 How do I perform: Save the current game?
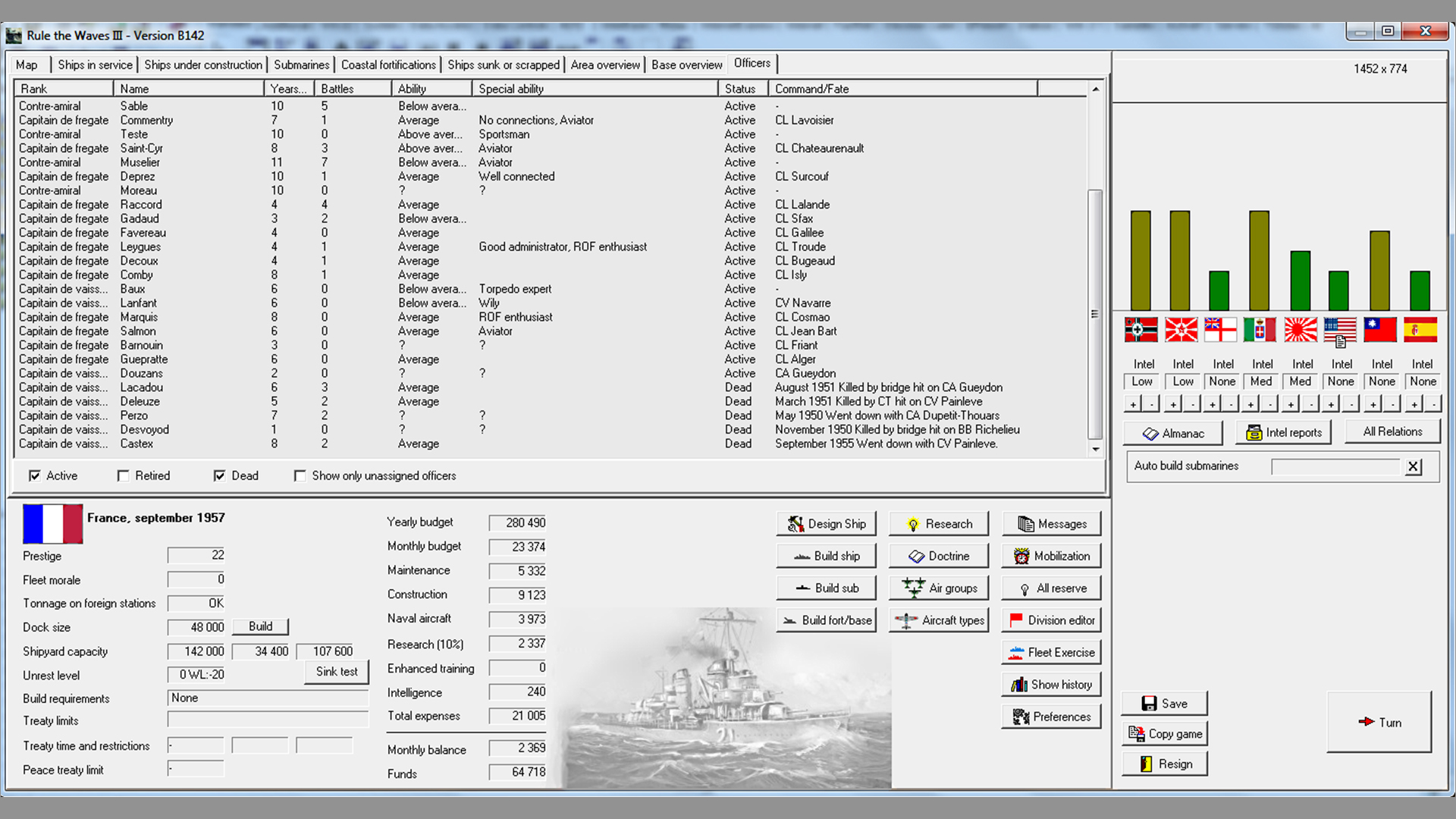(1164, 704)
